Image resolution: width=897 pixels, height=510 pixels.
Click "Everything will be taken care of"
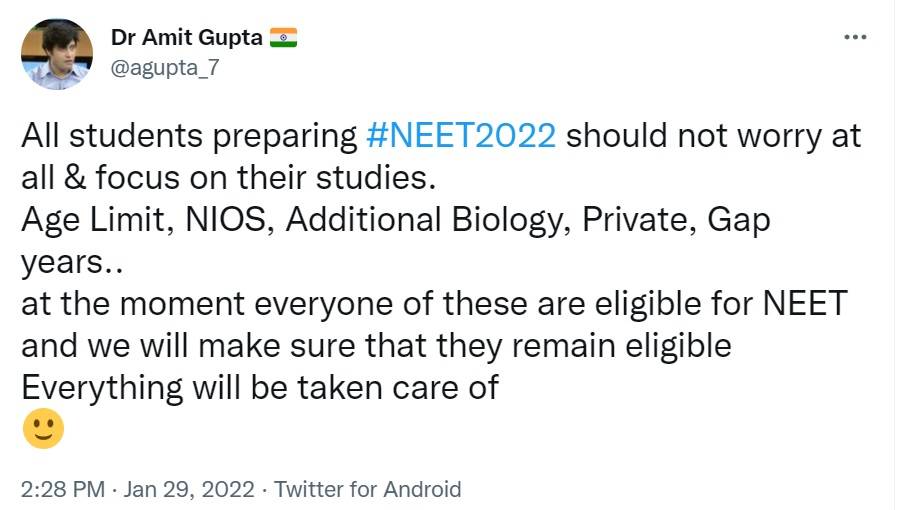pyautogui.click(x=259, y=387)
